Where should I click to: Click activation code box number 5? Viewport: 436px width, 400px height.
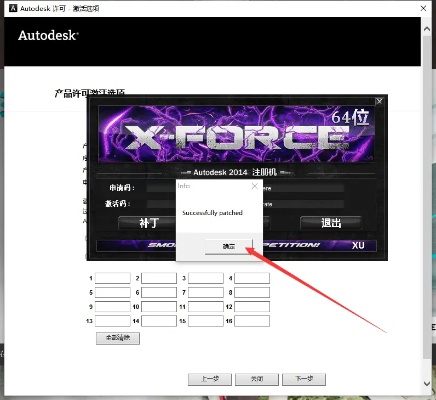(113, 292)
